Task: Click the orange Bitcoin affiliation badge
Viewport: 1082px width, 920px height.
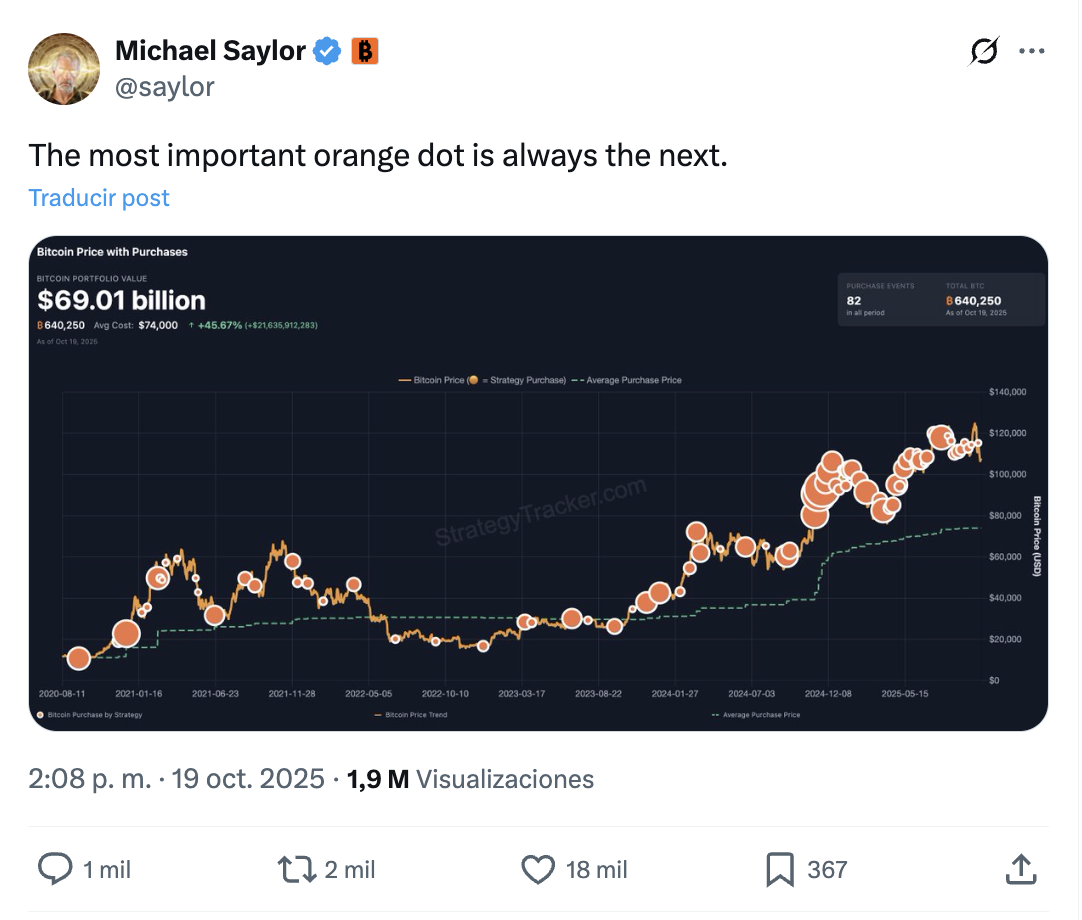Action: [365, 51]
